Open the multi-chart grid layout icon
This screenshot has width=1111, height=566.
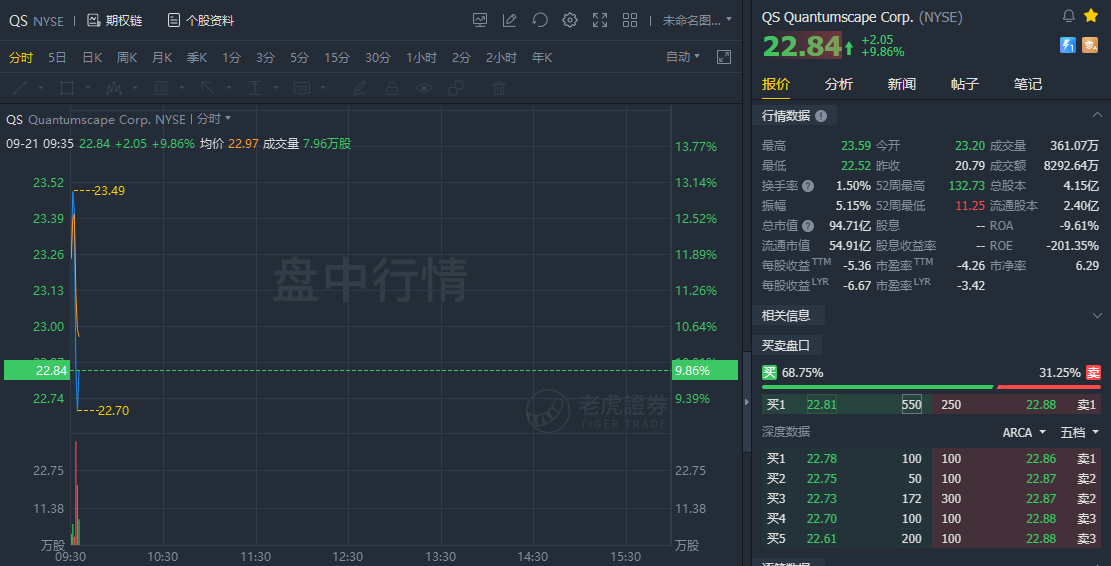[x=629, y=21]
